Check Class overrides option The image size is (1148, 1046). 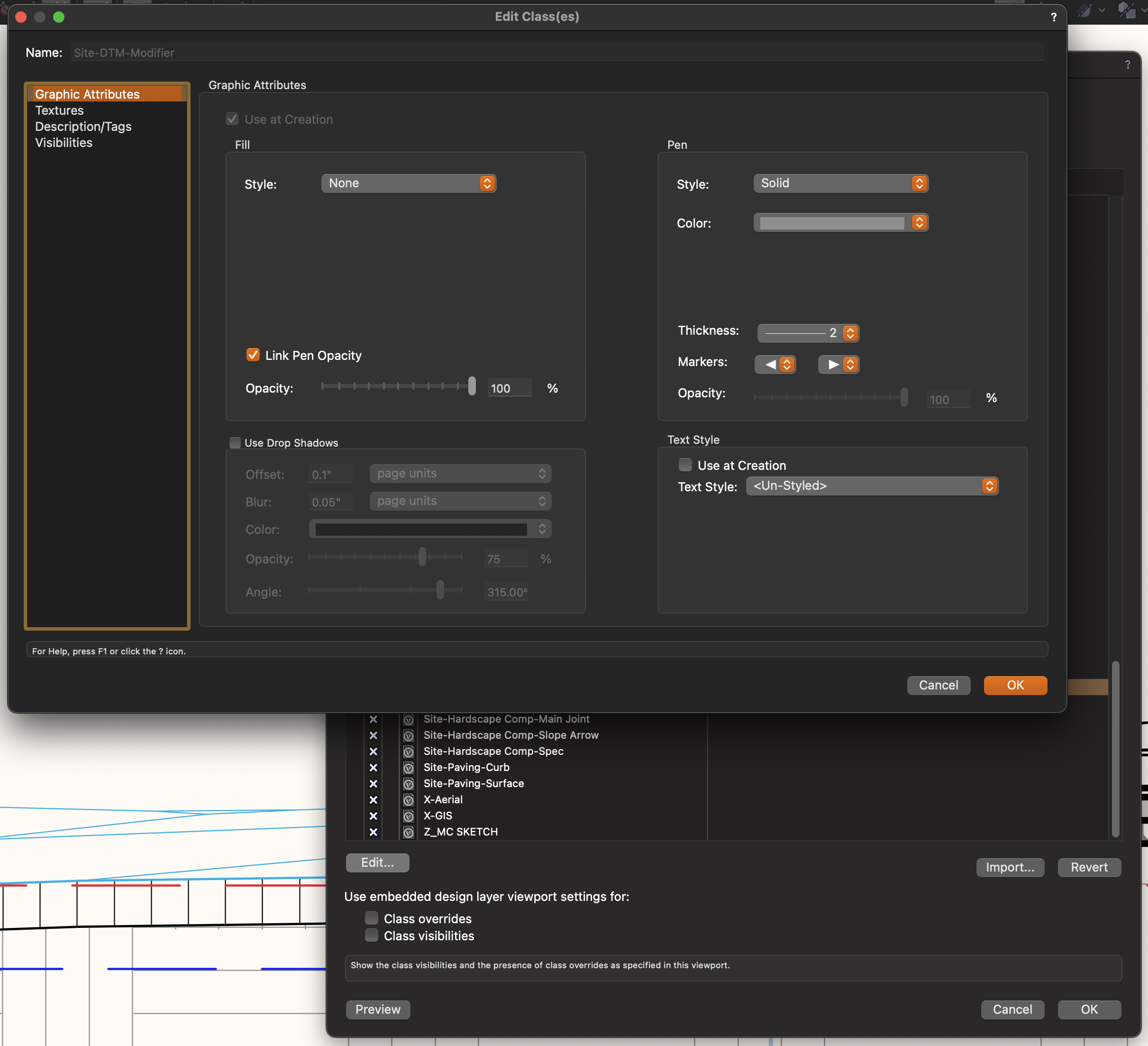[x=371, y=918]
